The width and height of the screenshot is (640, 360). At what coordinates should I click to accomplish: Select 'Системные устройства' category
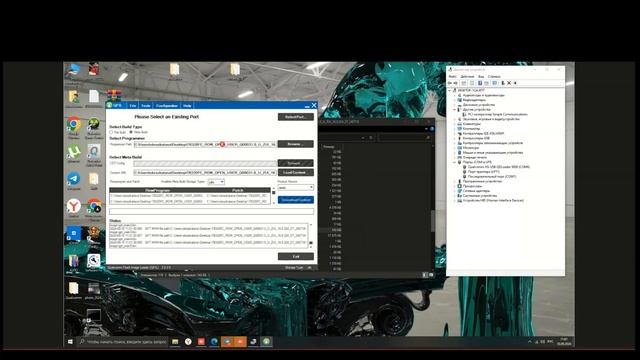click(x=480, y=196)
